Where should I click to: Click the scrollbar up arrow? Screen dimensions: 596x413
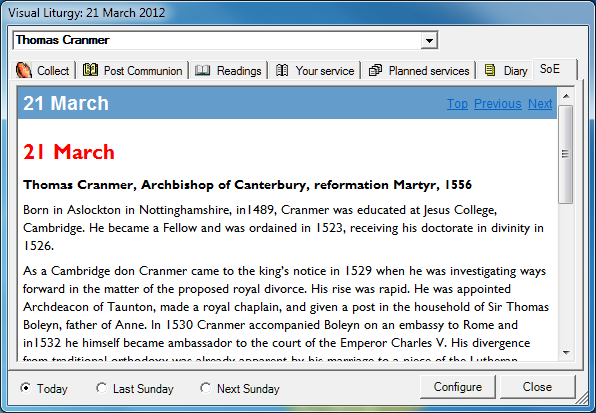pyautogui.click(x=566, y=96)
